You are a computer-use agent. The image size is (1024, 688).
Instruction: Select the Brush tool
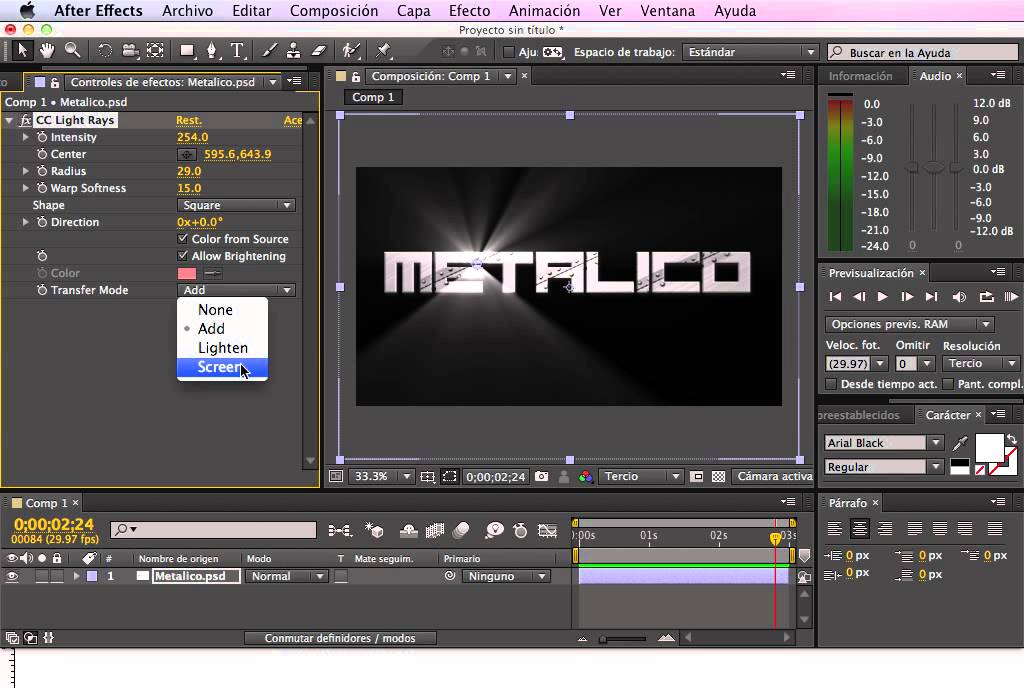(x=269, y=50)
